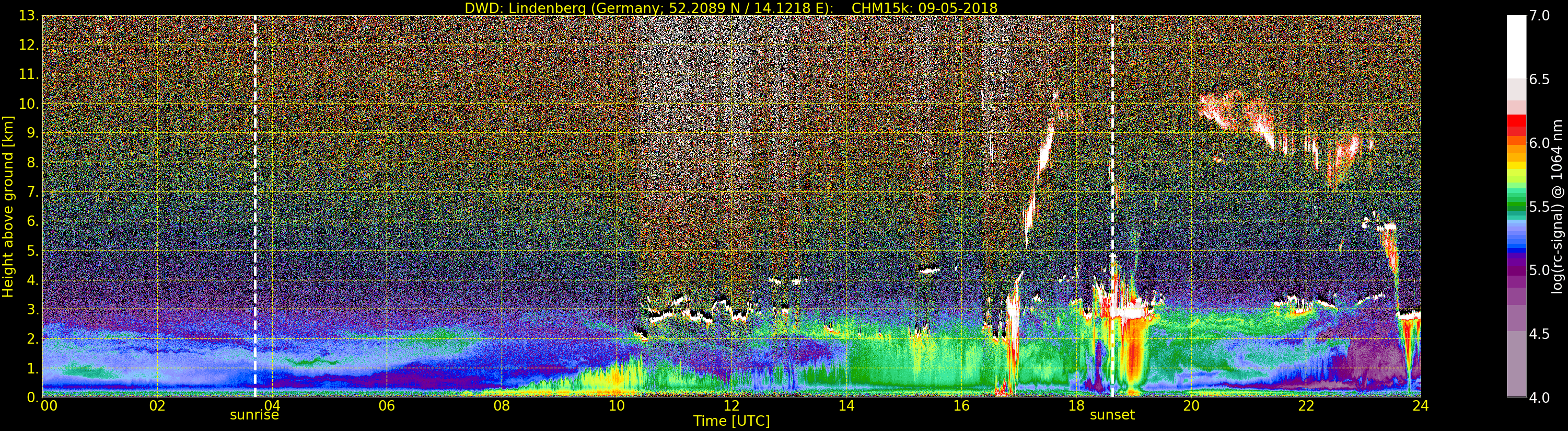Click the '8.' tick label on the height axis
Viewport: 1568px width, 431px height.
point(32,163)
